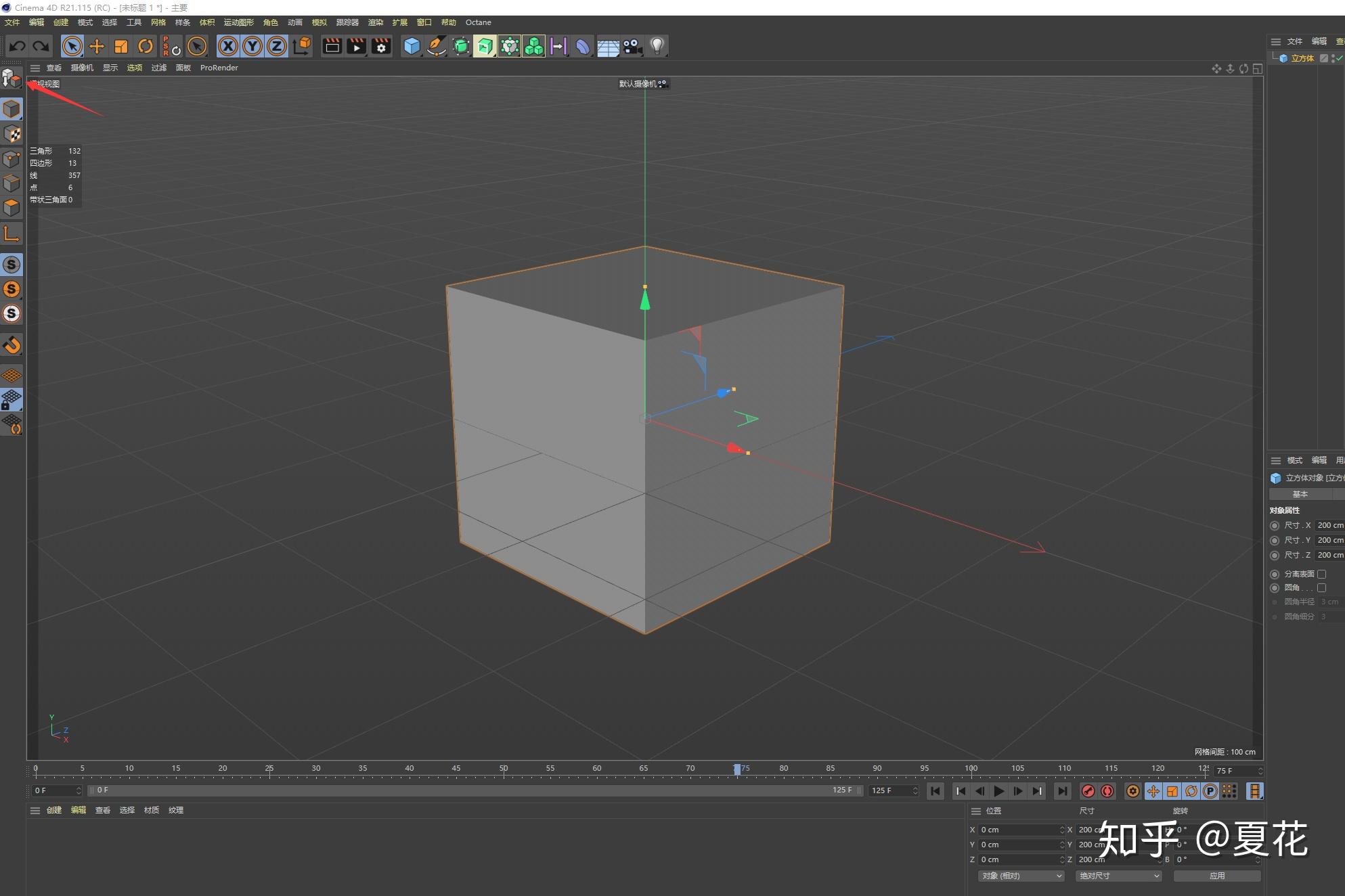The height and width of the screenshot is (896, 1345).
Task: Open the 摄像机 viewport menu
Action: [82, 68]
